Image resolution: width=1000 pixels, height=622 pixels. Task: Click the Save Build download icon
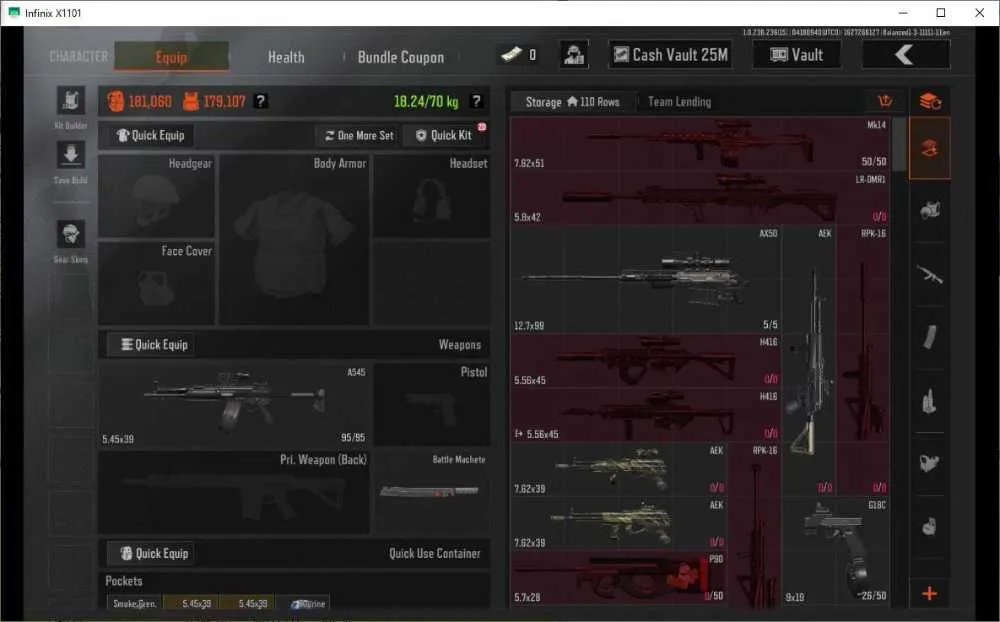click(x=71, y=154)
